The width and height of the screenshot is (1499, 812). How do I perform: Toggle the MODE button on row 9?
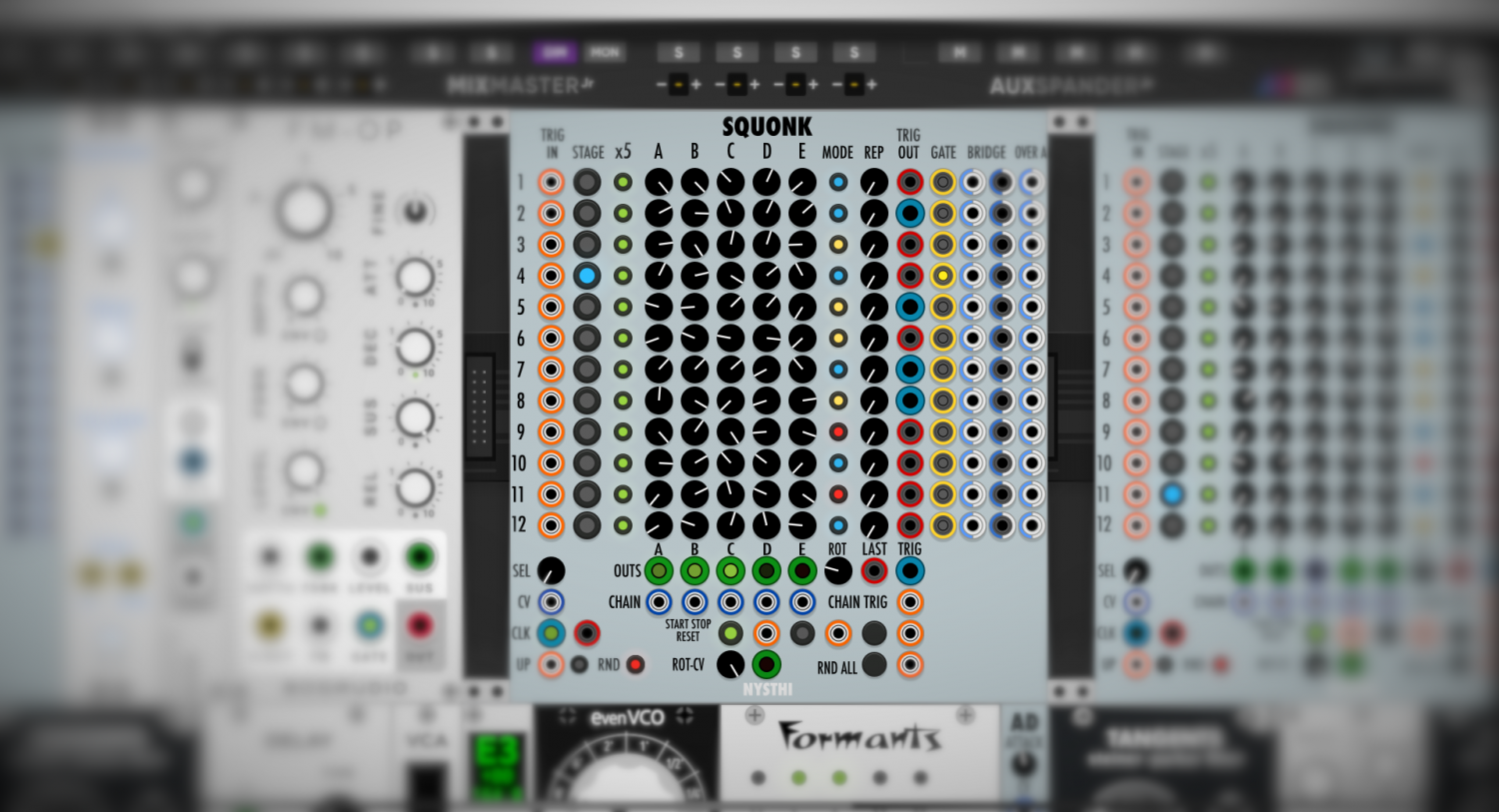[x=838, y=431]
